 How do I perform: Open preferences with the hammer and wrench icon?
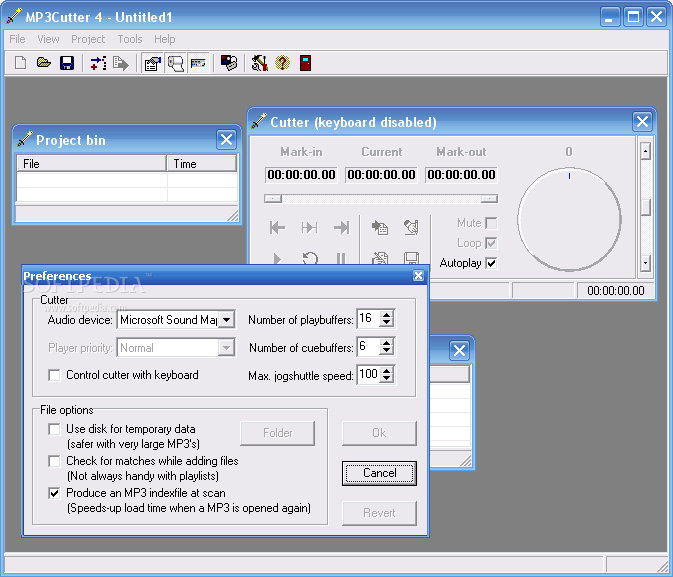pyautogui.click(x=260, y=63)
